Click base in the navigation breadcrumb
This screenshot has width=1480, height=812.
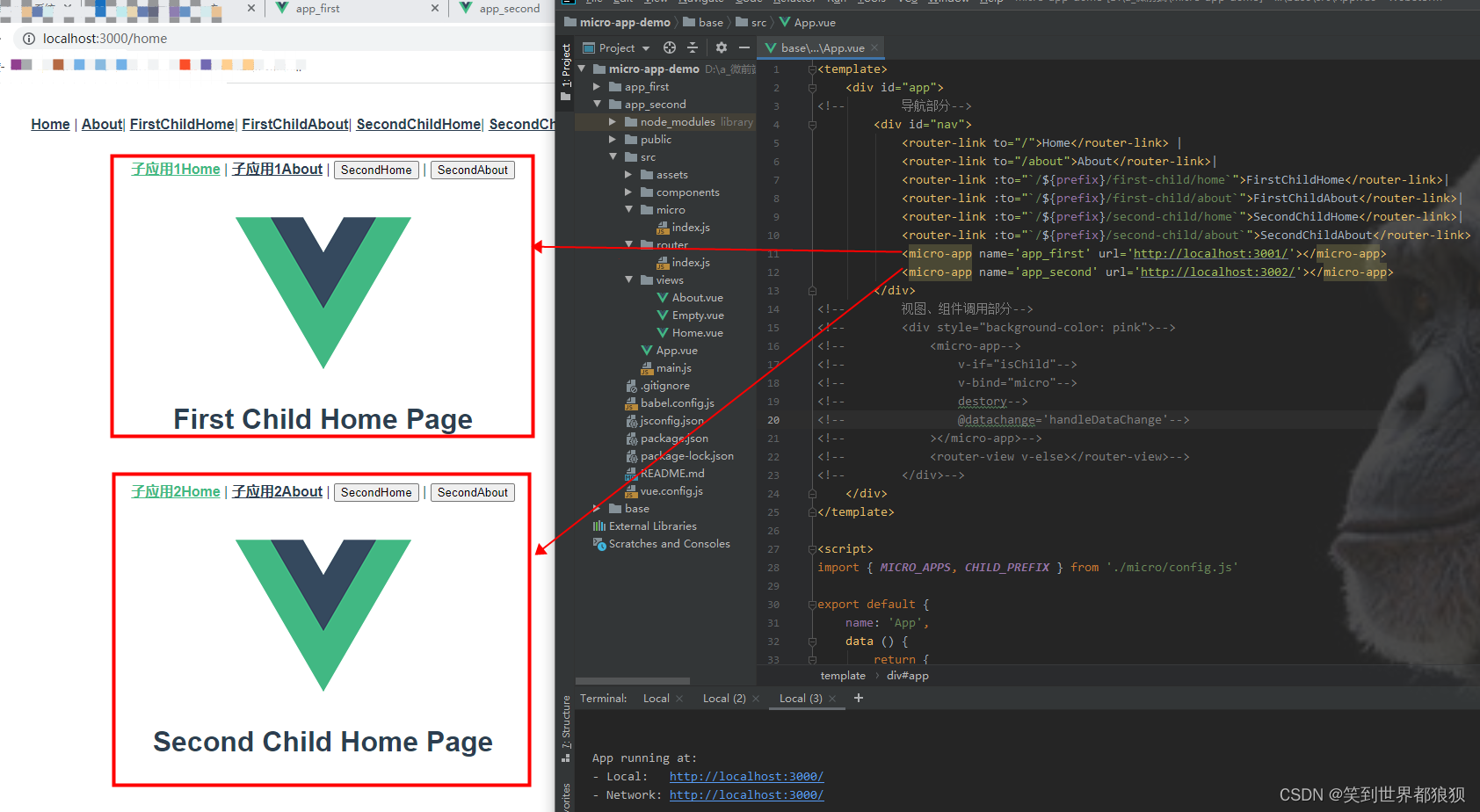click(711, 23)
